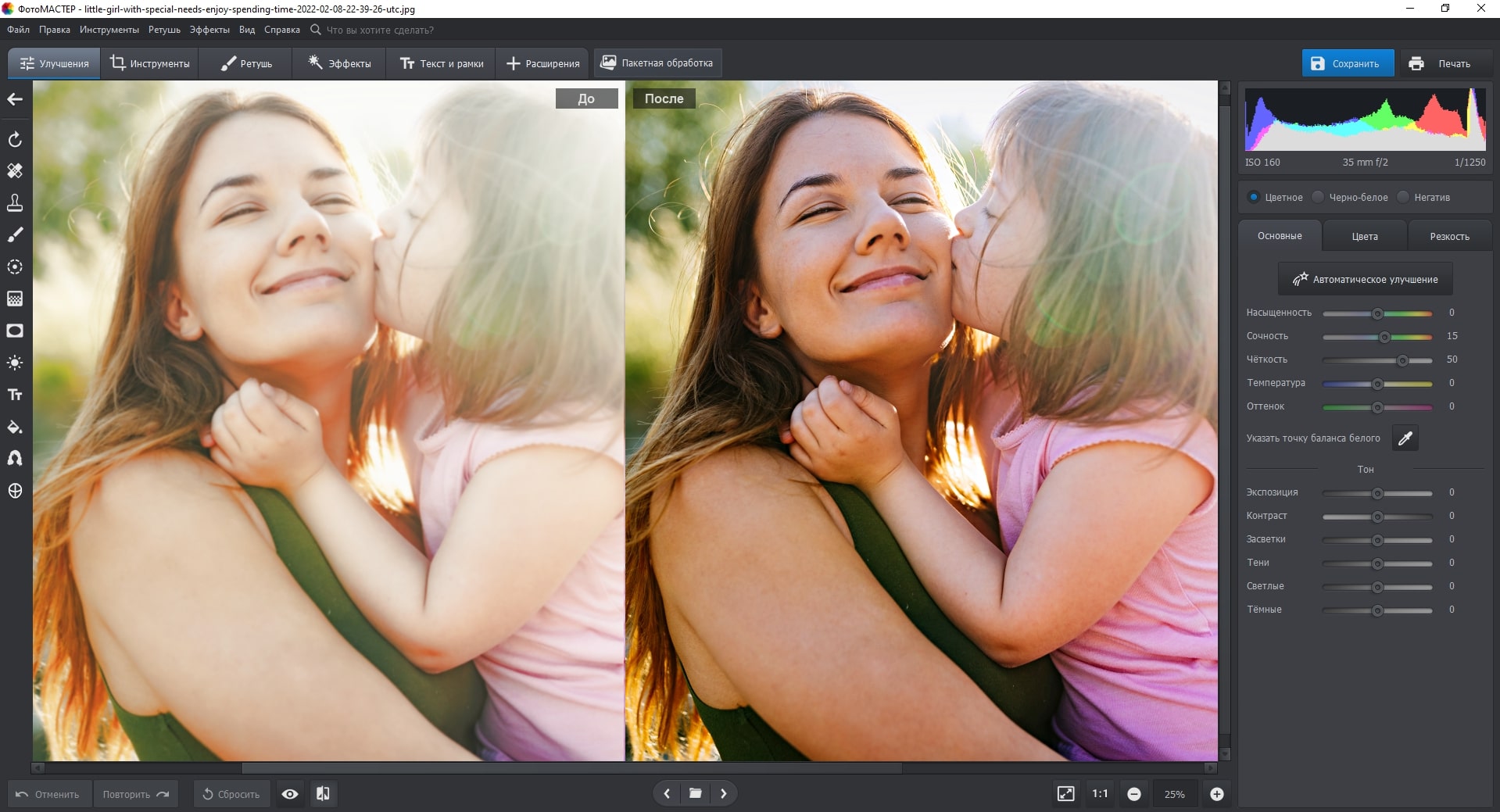Click the white balance eyedropper

tap(1405, 438)
